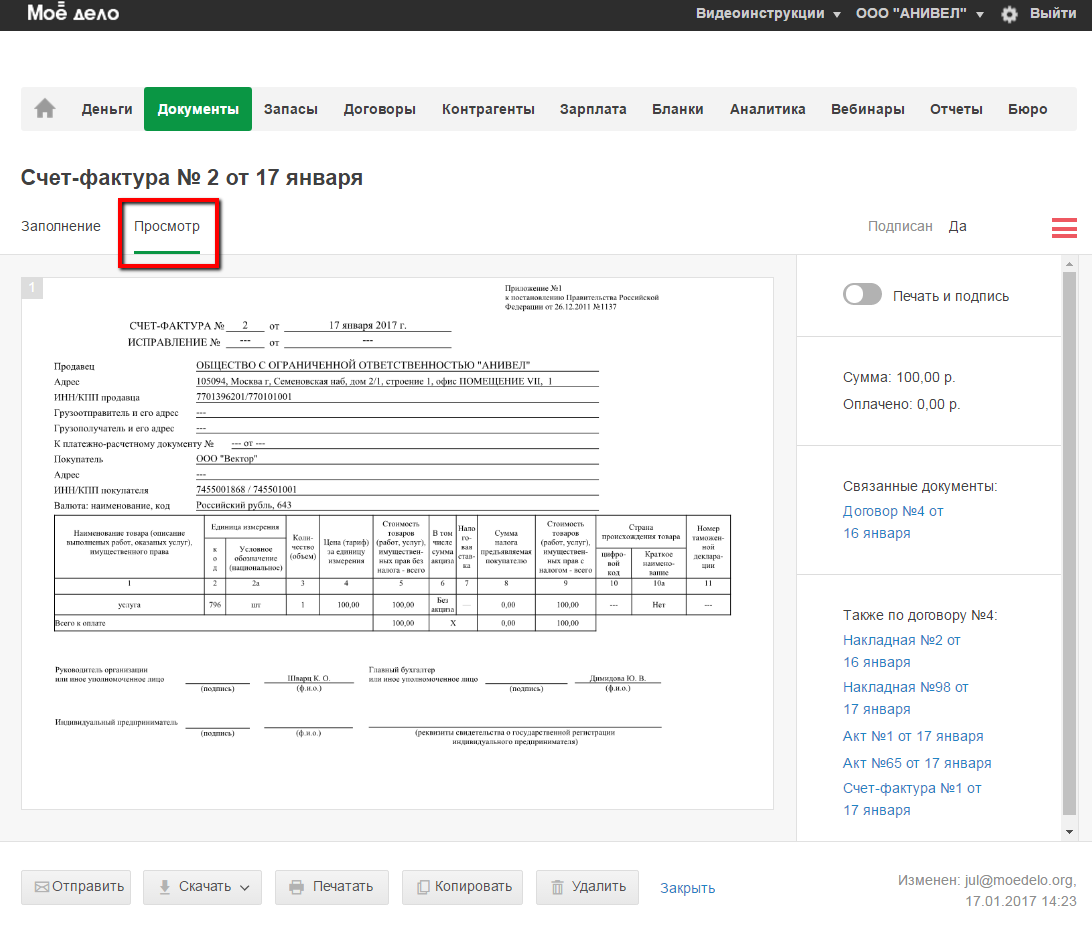This screenshot has height=938, width=1092.
Task: Switch to Заполнение tab
Action: coord(61,226)
